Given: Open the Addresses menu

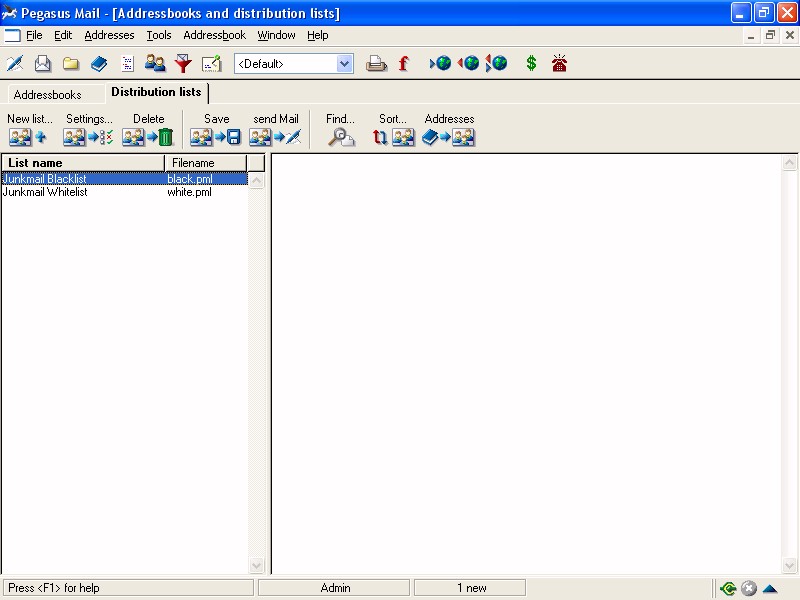Looking at the screenshot, I should [x=109, y=35].
